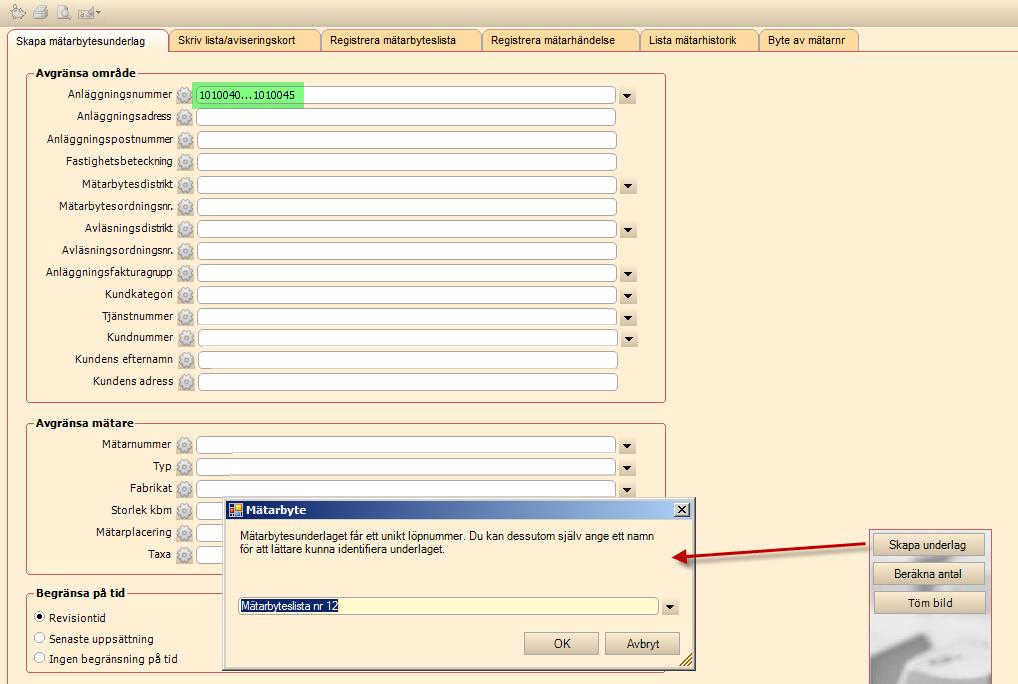Expand the Typ dropdown
The width and height of the screenshot is (1018, 684).
627,468
